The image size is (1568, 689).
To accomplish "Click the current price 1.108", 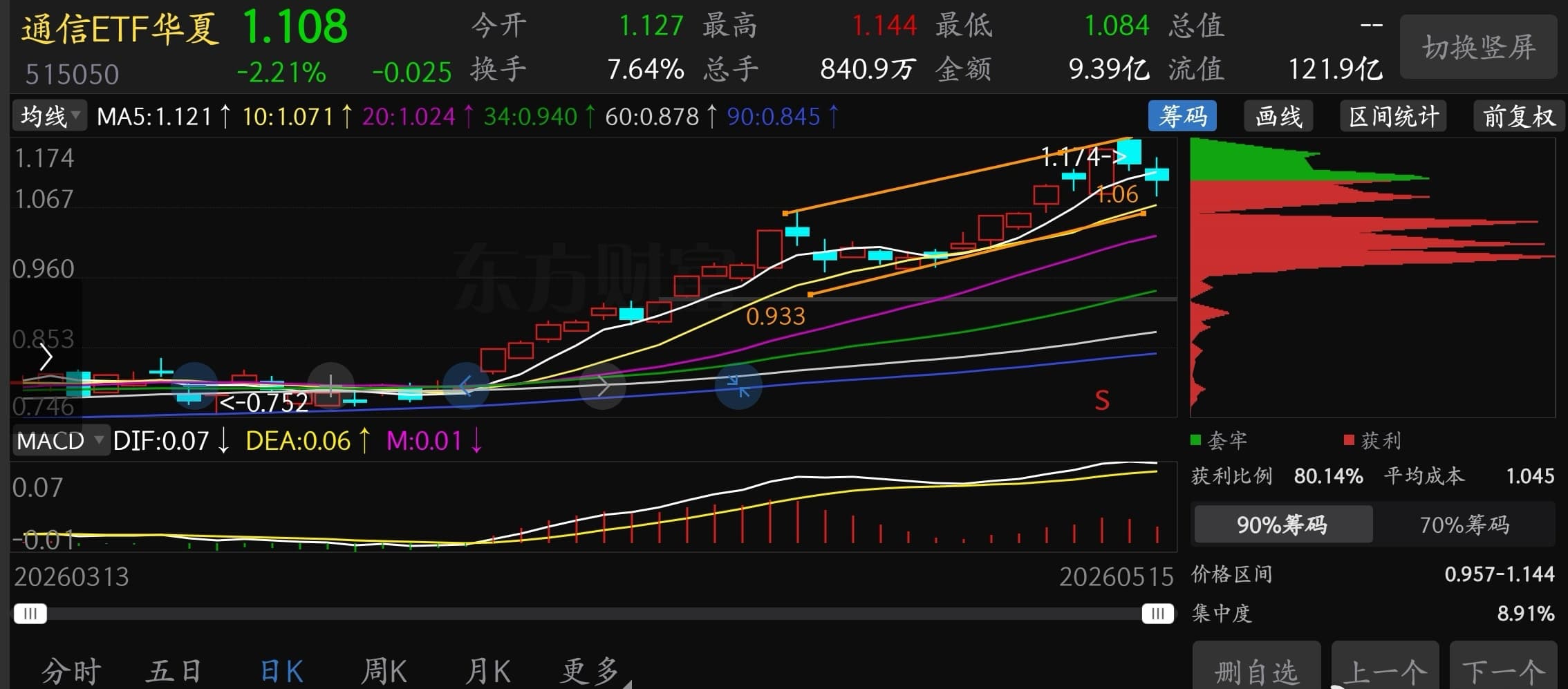I will (x=295, y=27).
